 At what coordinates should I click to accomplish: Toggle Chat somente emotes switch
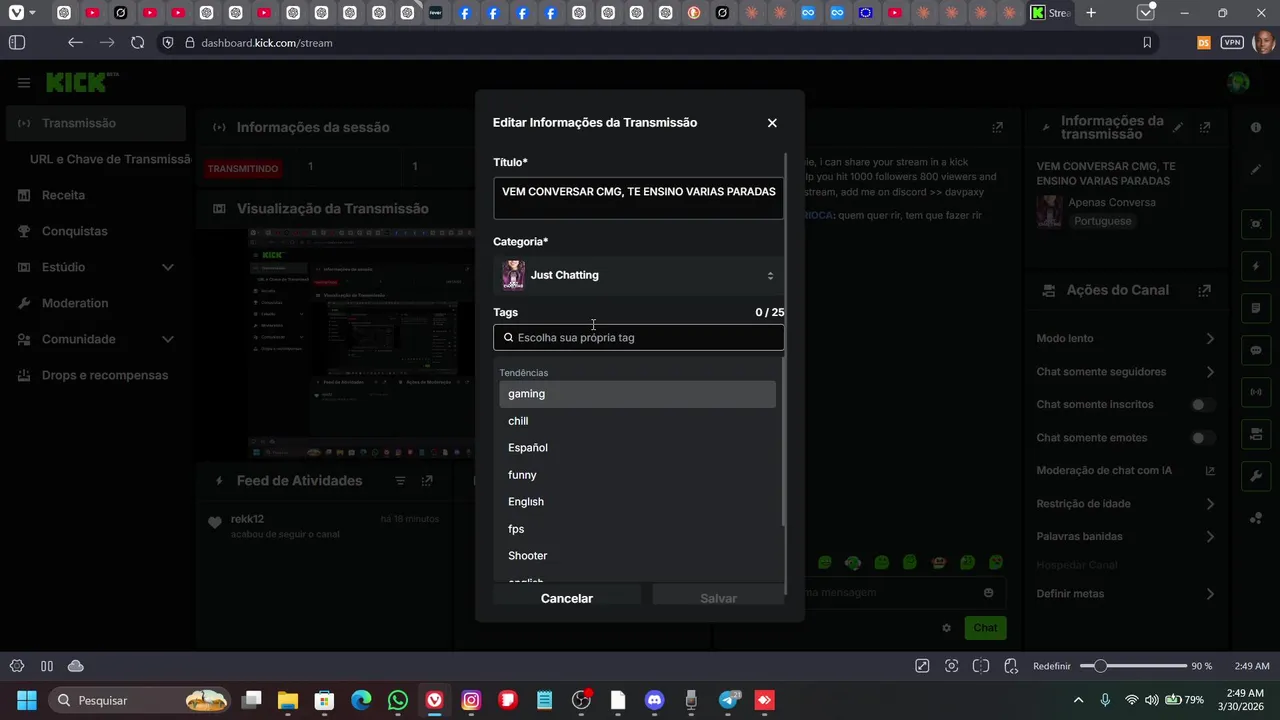point(1203,438)
